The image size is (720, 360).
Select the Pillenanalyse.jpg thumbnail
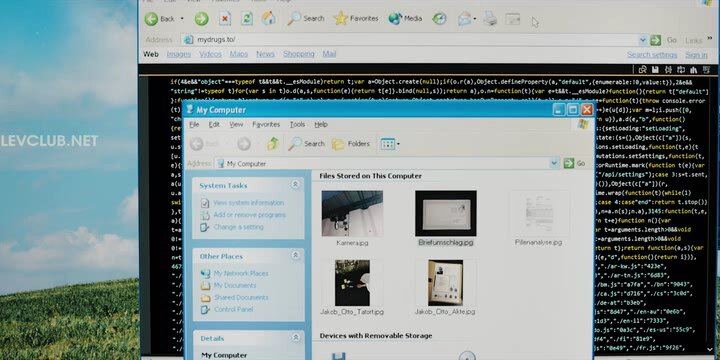(x=538, y=213)
